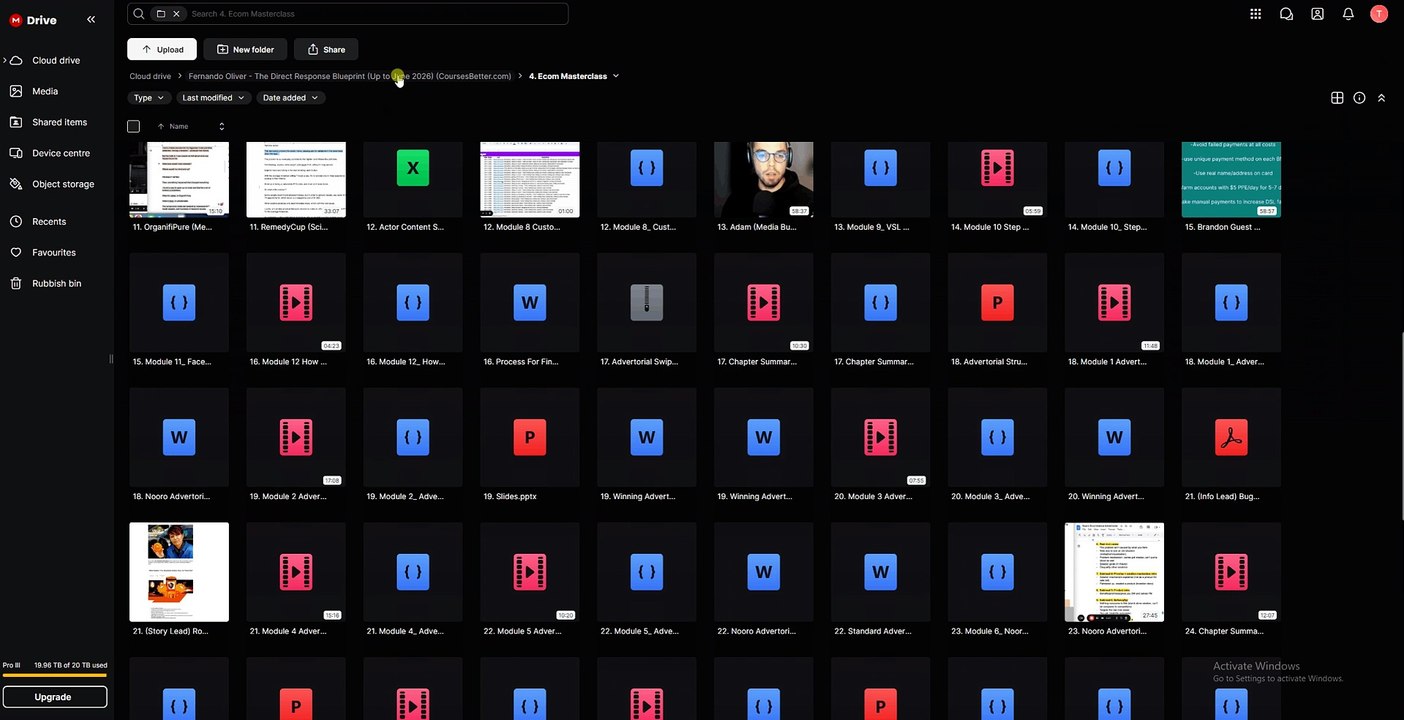Show the info panel
The height and width of the screenshot is (720, 1404).
[1359, 98]
